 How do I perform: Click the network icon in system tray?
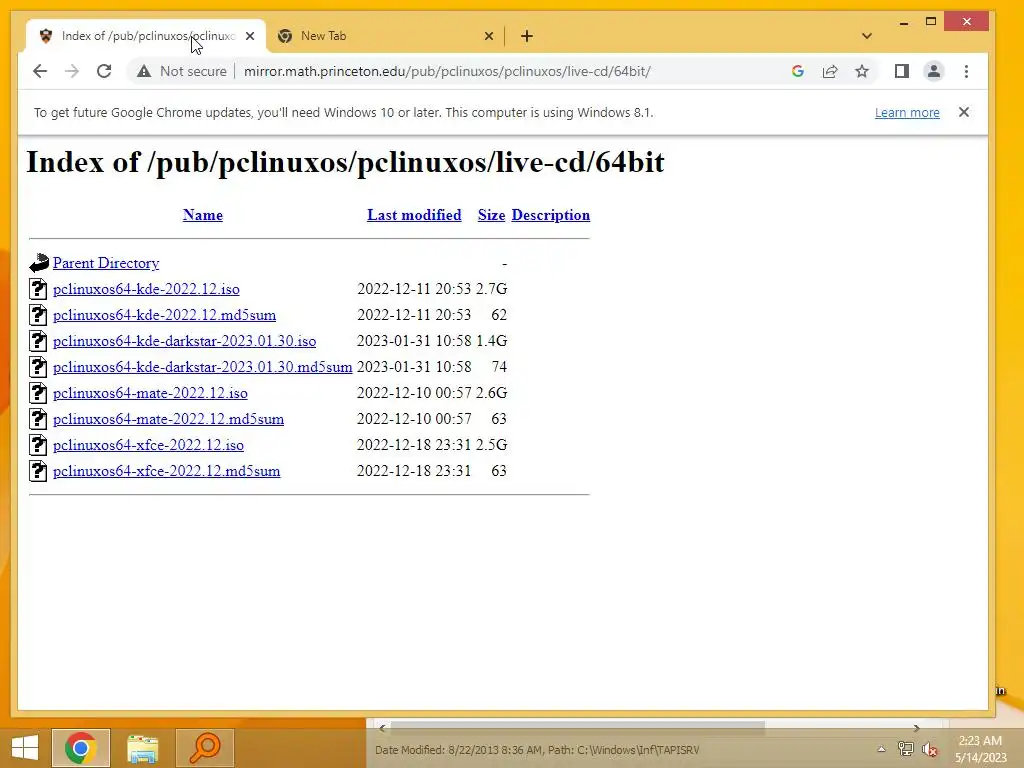tap(906, 749)
